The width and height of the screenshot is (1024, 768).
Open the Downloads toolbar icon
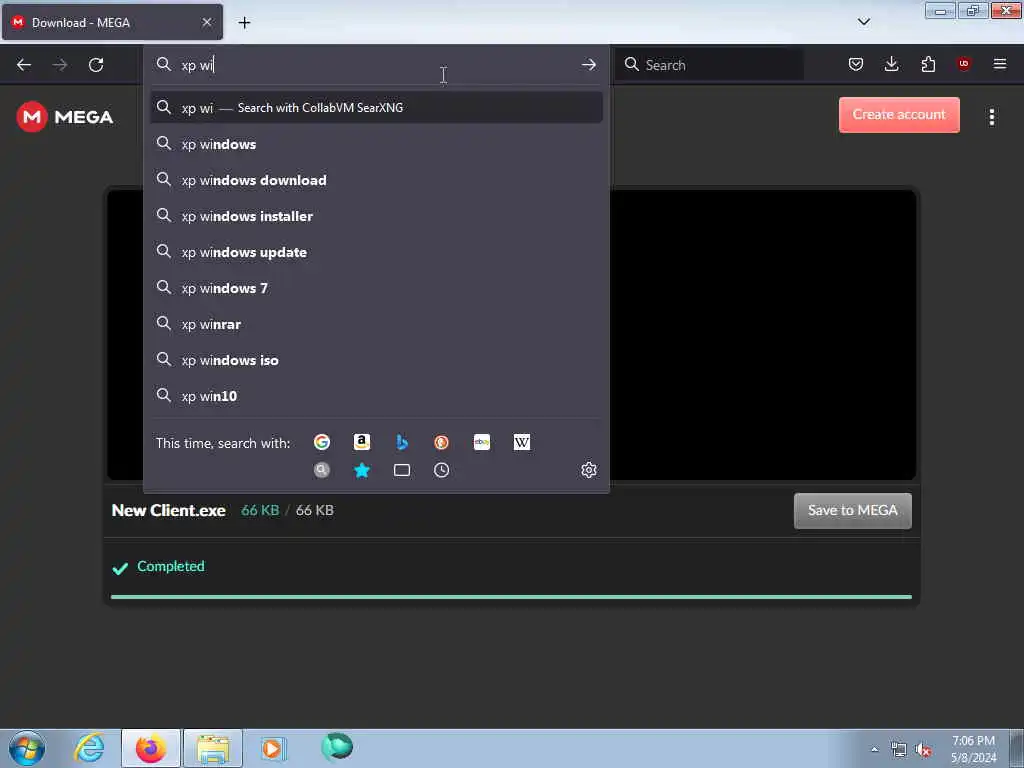pos(891,64)
